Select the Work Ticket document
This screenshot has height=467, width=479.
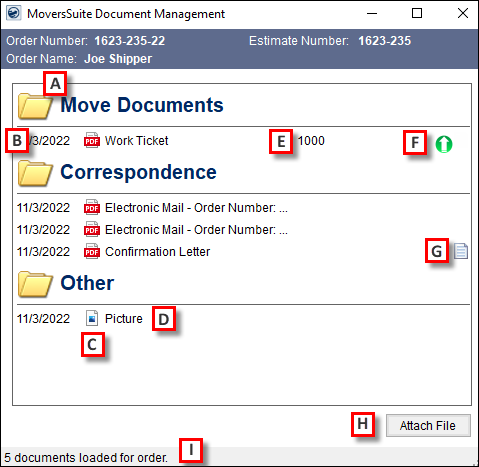tap(137, 141)
